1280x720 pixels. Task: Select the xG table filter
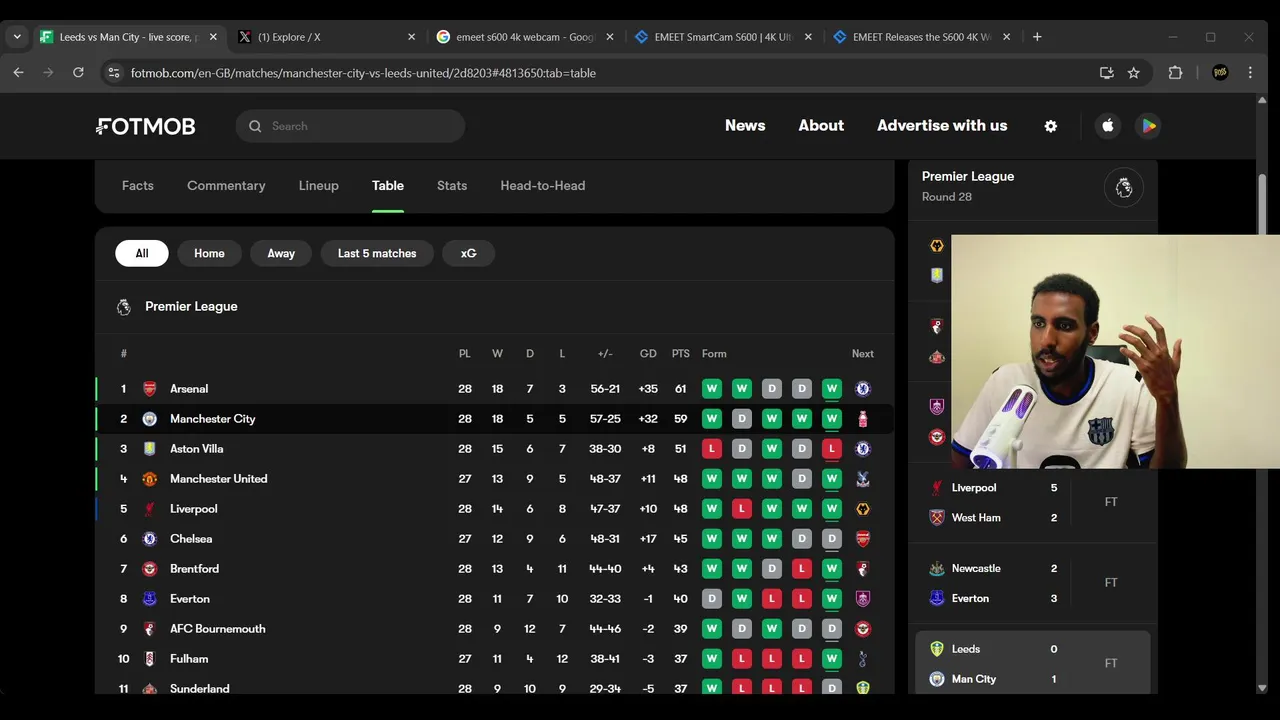click(468, 253)
